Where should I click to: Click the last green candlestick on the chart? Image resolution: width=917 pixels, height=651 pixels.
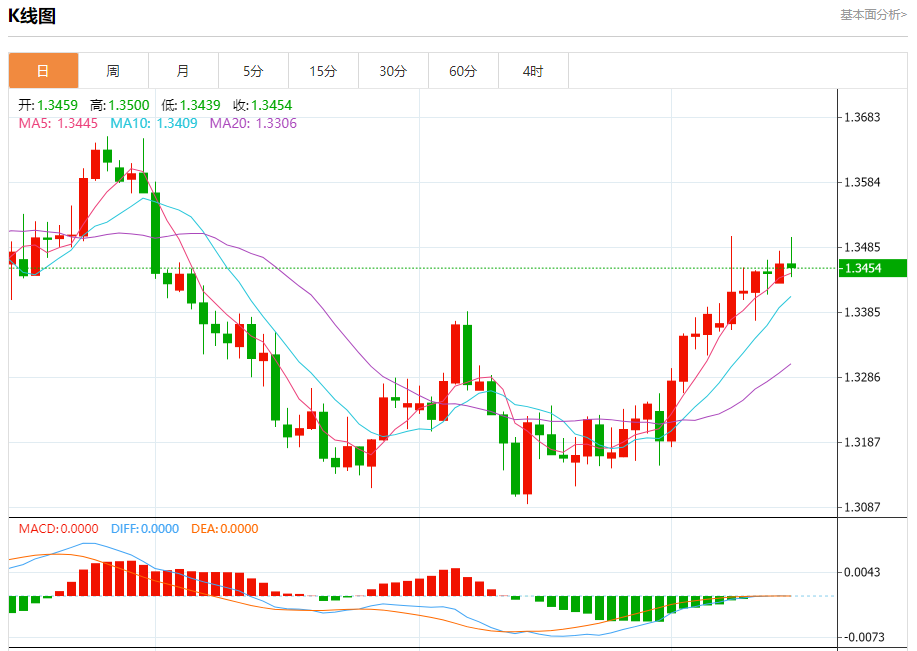[792, 266]
